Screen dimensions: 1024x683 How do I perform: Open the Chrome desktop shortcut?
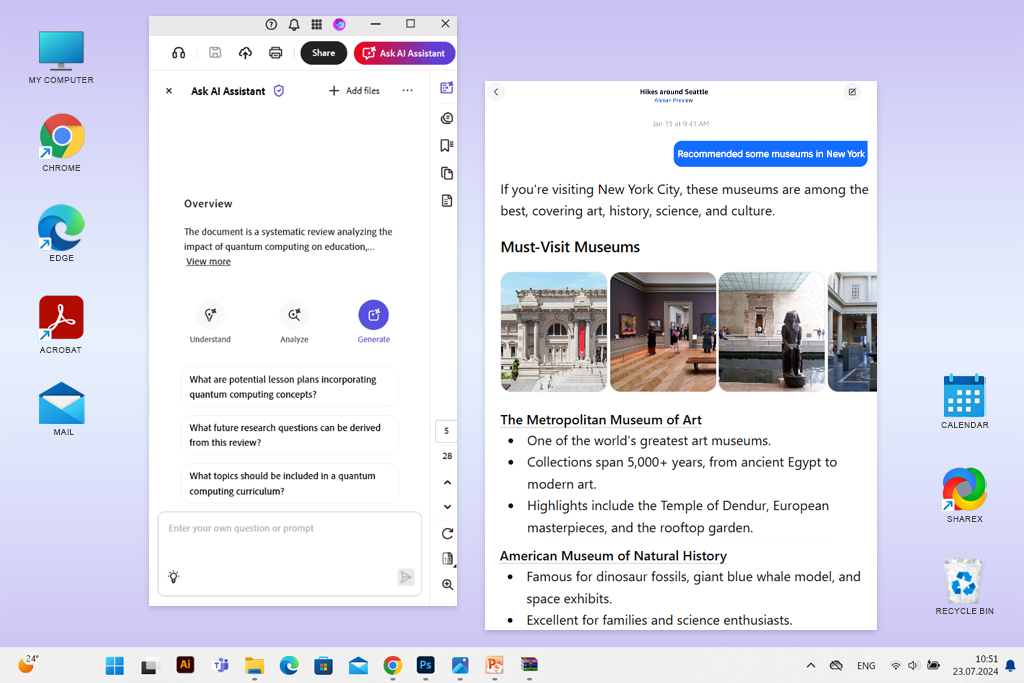[61, 143]
